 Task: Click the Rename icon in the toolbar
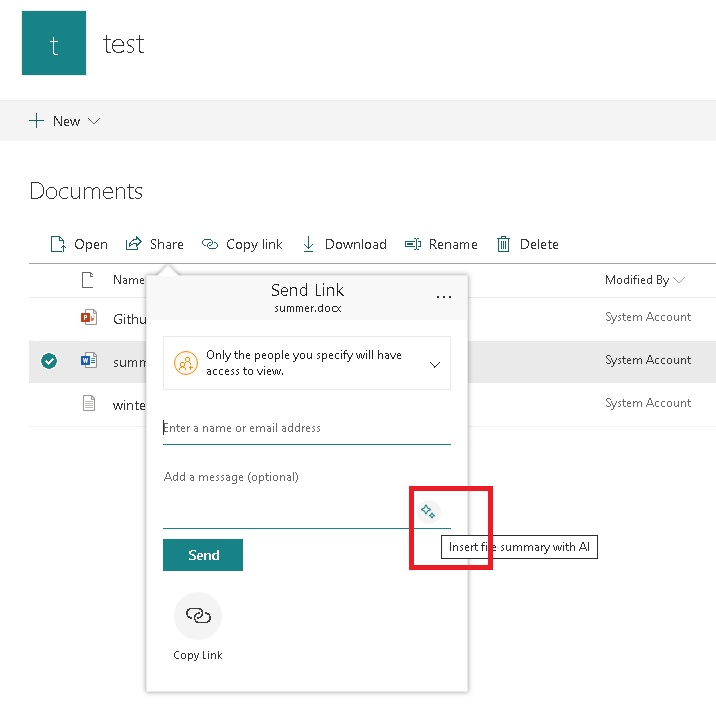413,244
